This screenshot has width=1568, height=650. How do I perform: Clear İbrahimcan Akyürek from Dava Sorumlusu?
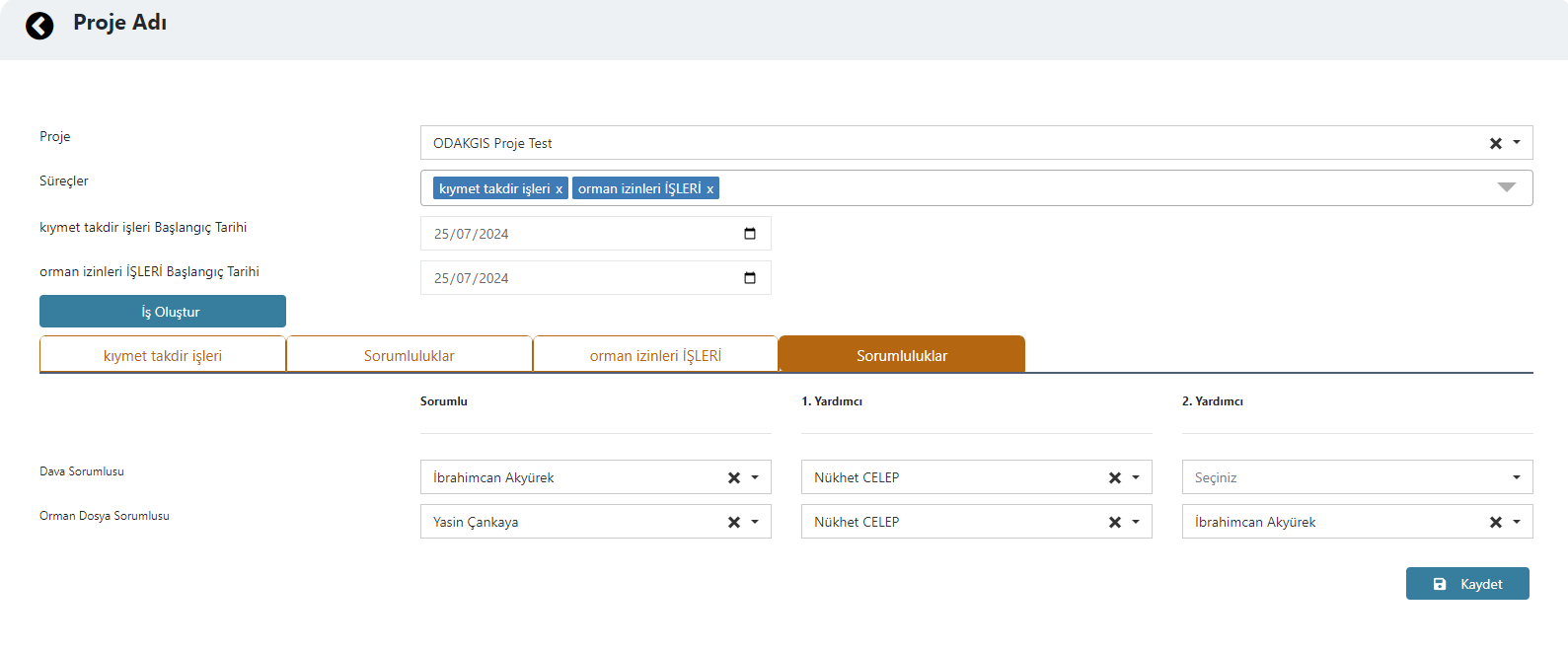click(733, 477)
